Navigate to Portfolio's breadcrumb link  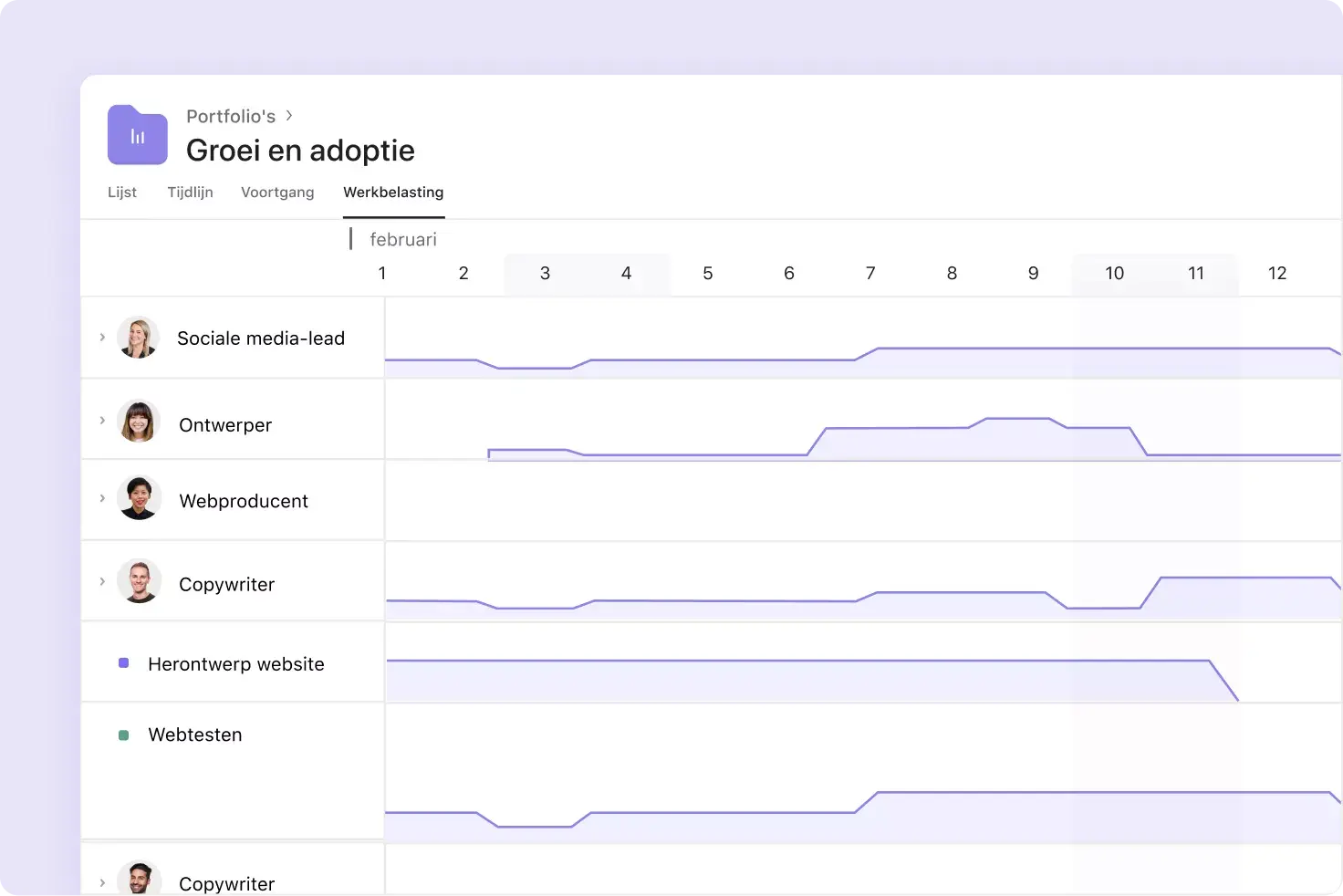[x=231, y=116]
